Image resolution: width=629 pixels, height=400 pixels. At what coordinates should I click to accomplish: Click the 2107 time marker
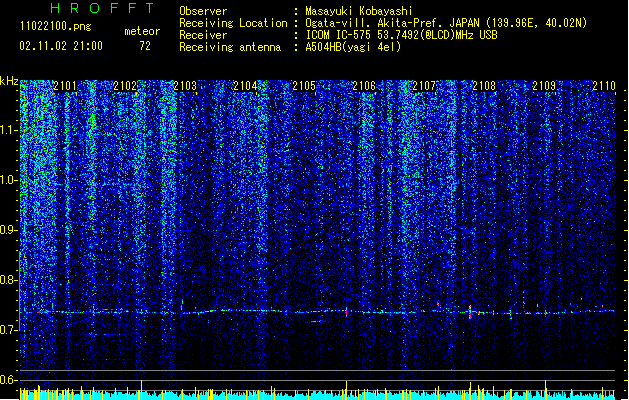click(x=424, y=86)
